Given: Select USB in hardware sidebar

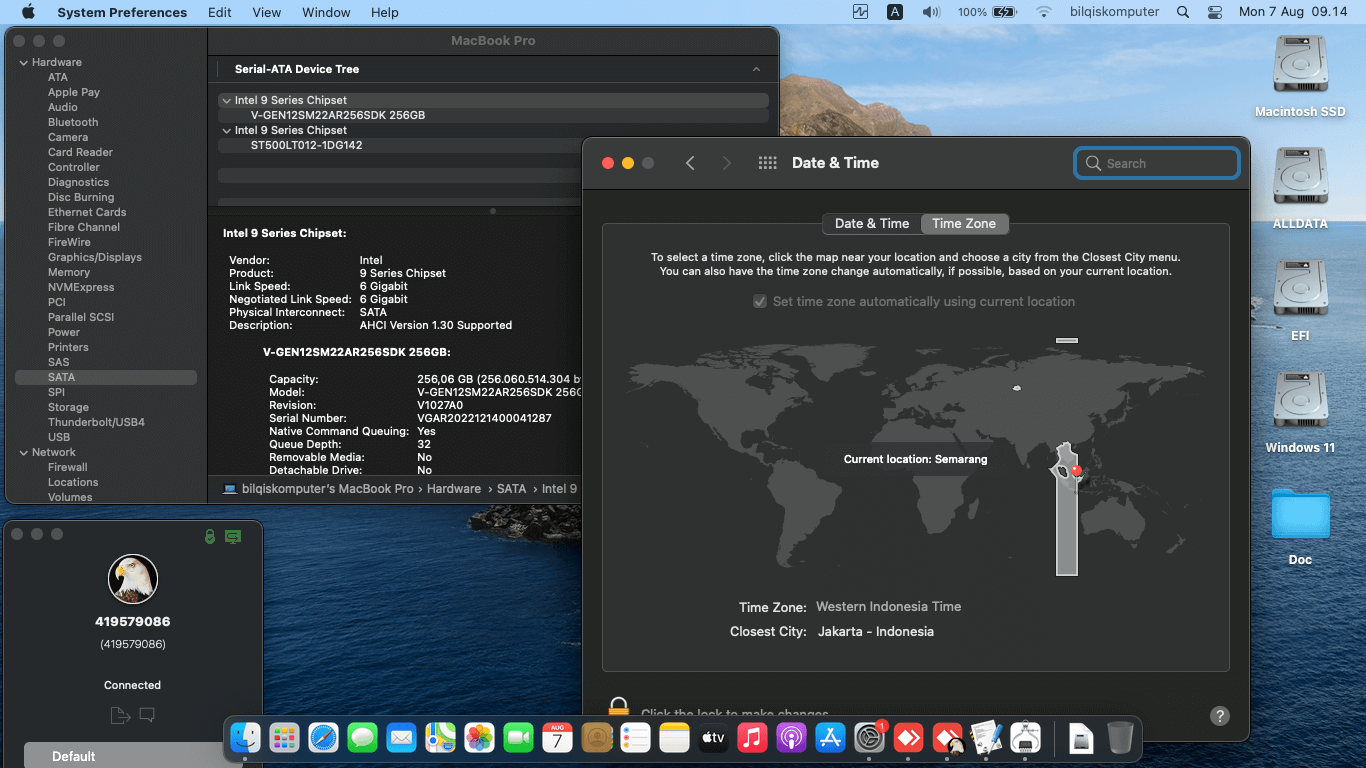Looking at the screenshot, I should point(59,437).
